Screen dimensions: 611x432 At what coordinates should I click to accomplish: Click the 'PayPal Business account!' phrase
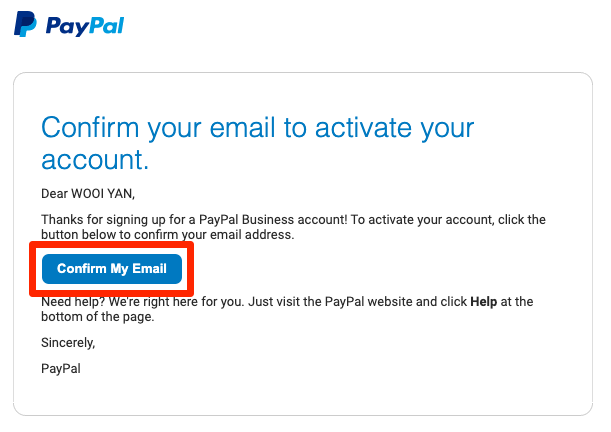point(273,219)
